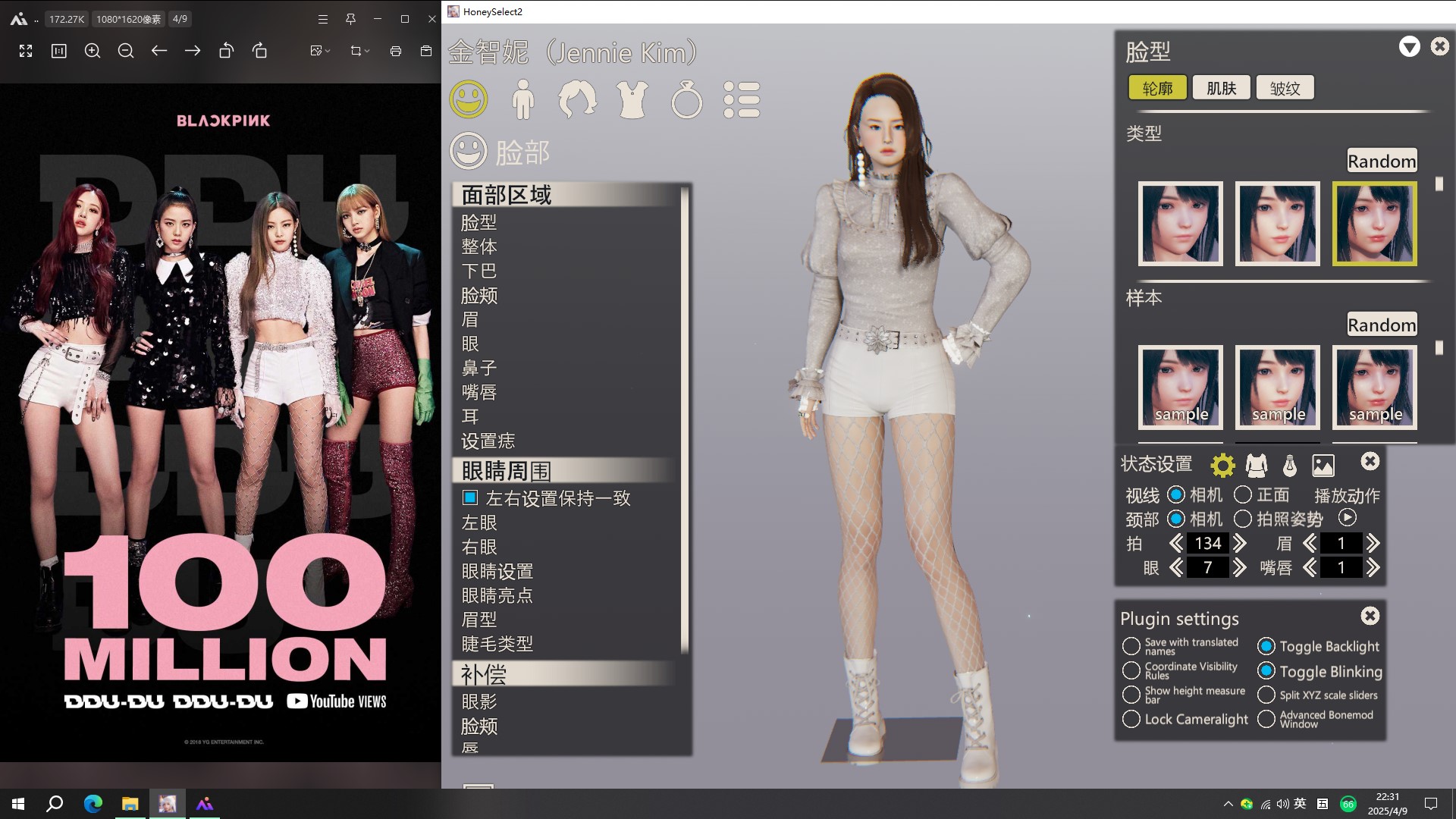Open the Hair category icon
Viewport: 1456px width, 819px height.
coord(577,99)
